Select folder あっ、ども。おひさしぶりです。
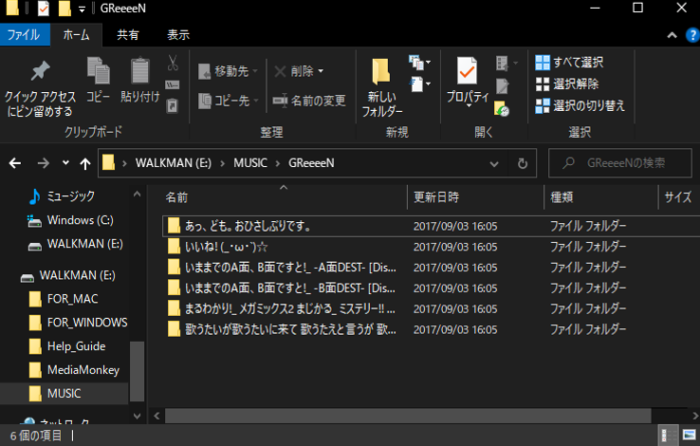Image resolution: width=700 pixels, height=446 pixels. pyautogui.click(x=431, y=226)
